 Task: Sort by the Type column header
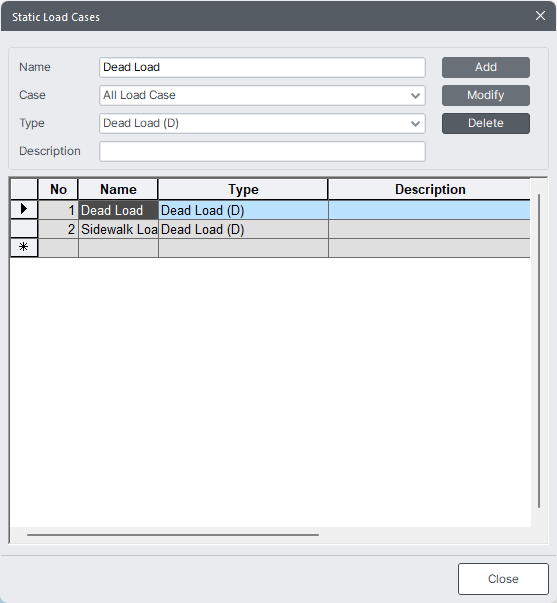[243, 189]
